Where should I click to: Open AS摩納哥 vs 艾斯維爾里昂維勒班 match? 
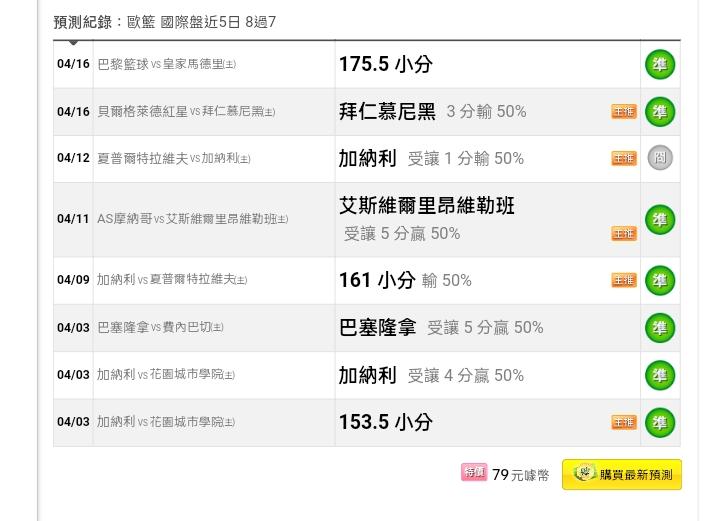pyautogui.click(x=192, y=219)
